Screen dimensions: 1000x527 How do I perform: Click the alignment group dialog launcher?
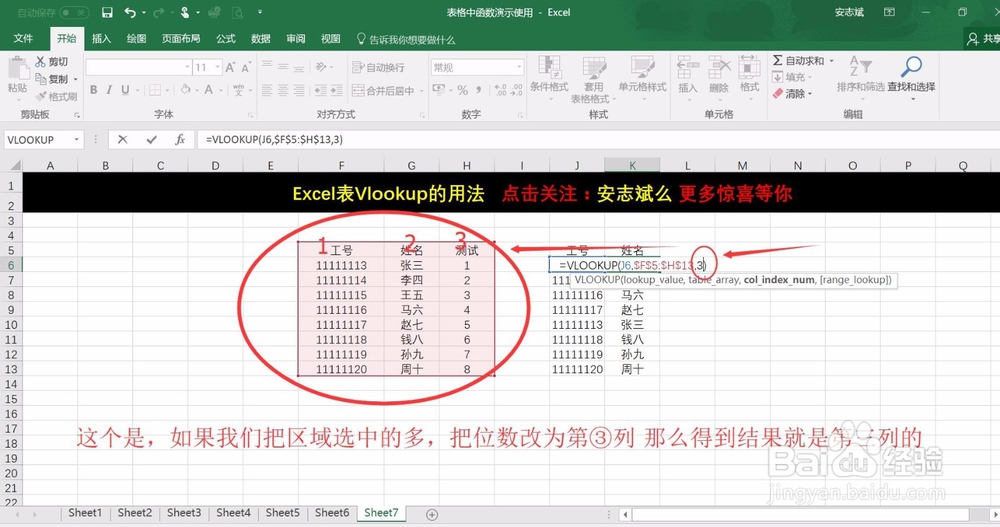(x=422, y=115)
